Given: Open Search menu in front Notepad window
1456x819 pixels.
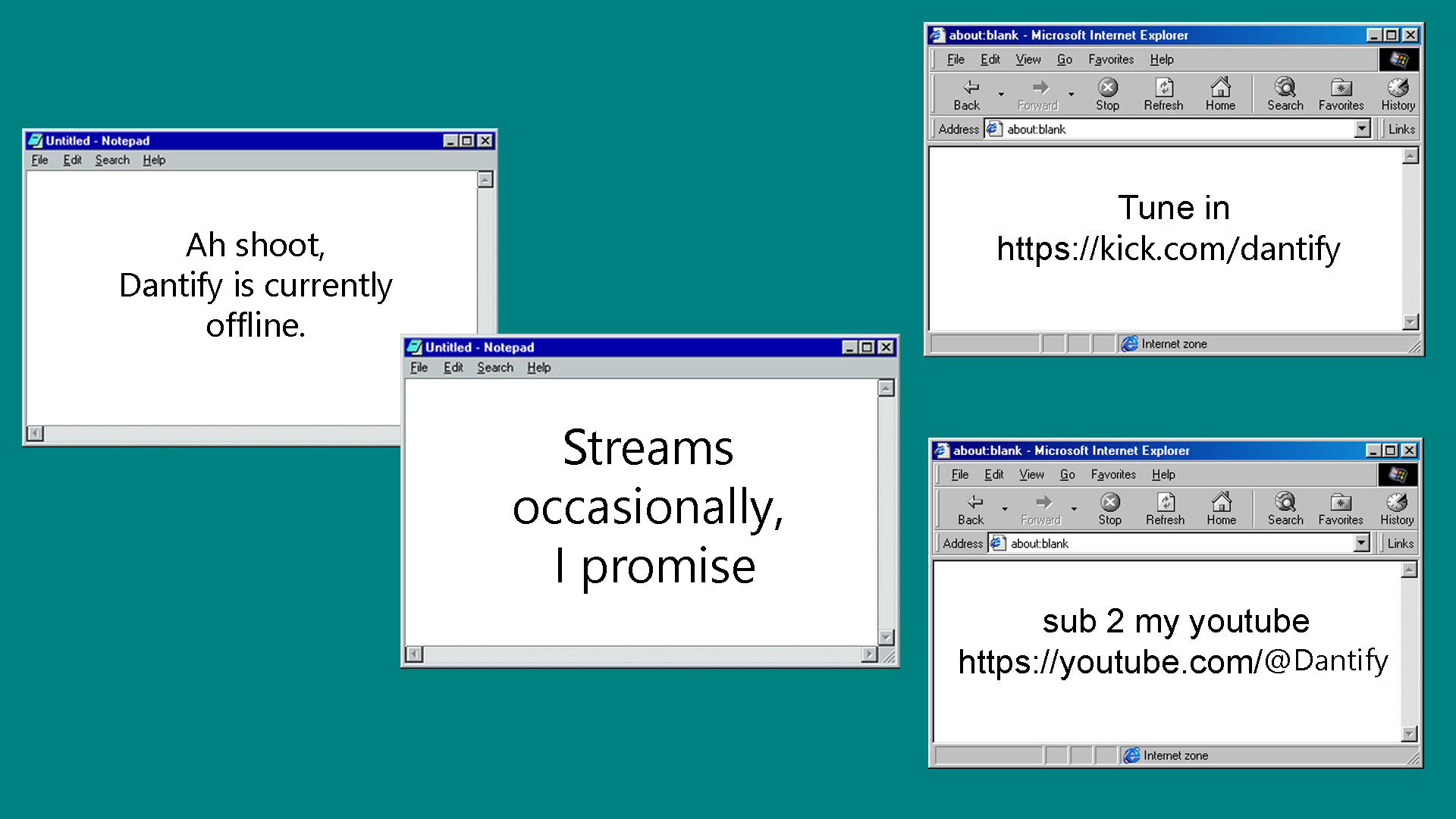Looking at the screenshot, I should (494, 368).
